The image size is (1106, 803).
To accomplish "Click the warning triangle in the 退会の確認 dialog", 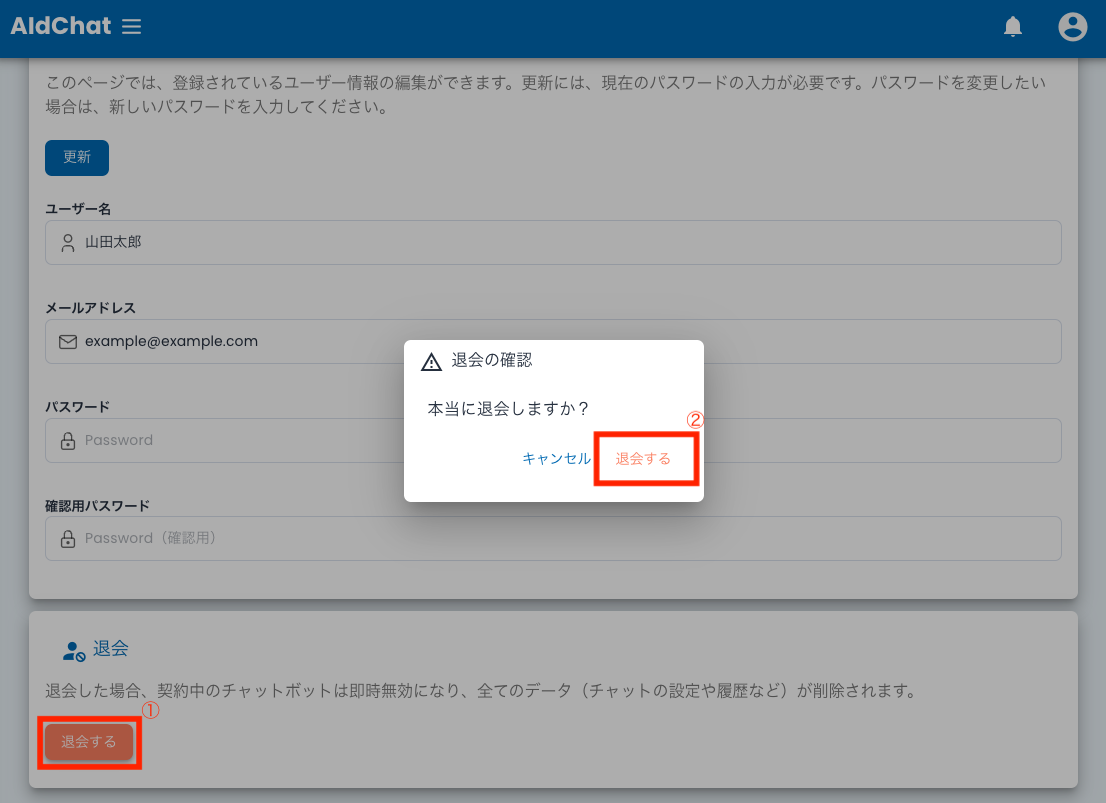I will (431, 362).
